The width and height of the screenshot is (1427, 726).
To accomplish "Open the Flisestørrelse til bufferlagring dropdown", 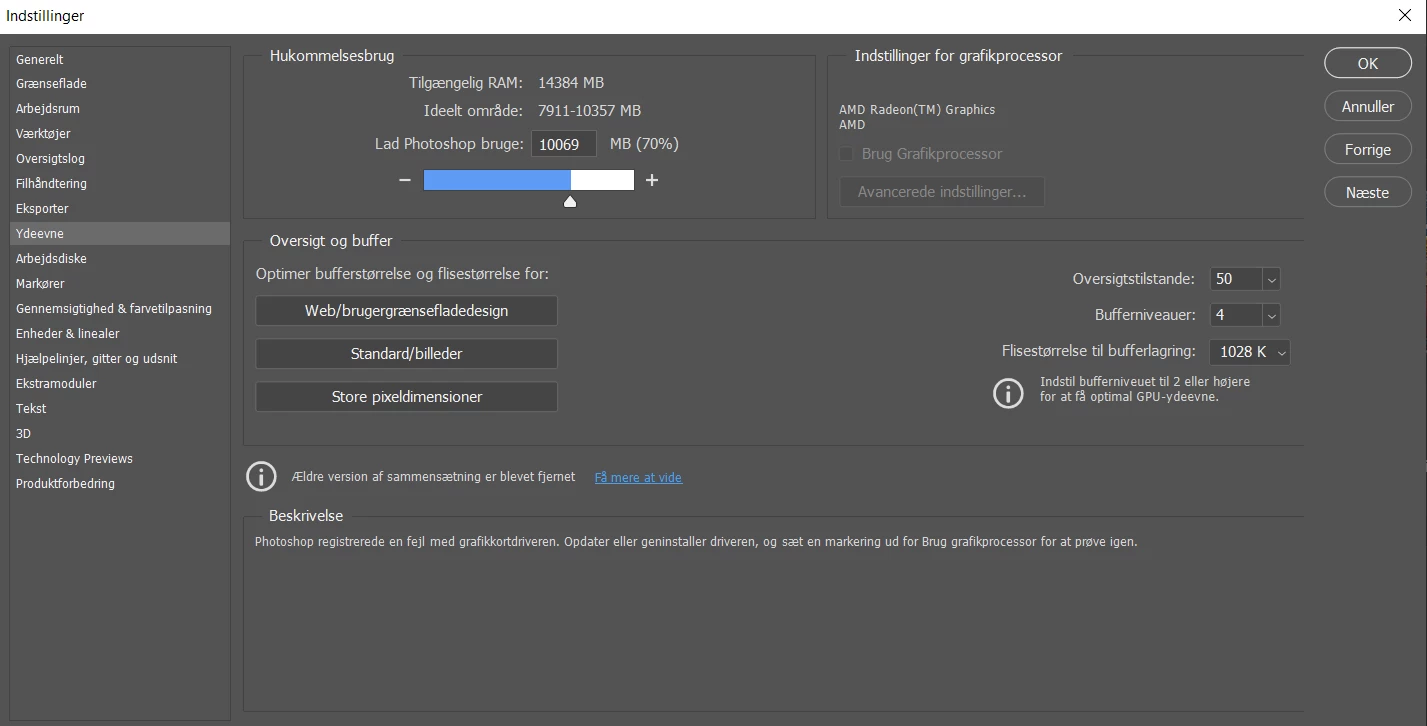I will [x=1249, y=352].
